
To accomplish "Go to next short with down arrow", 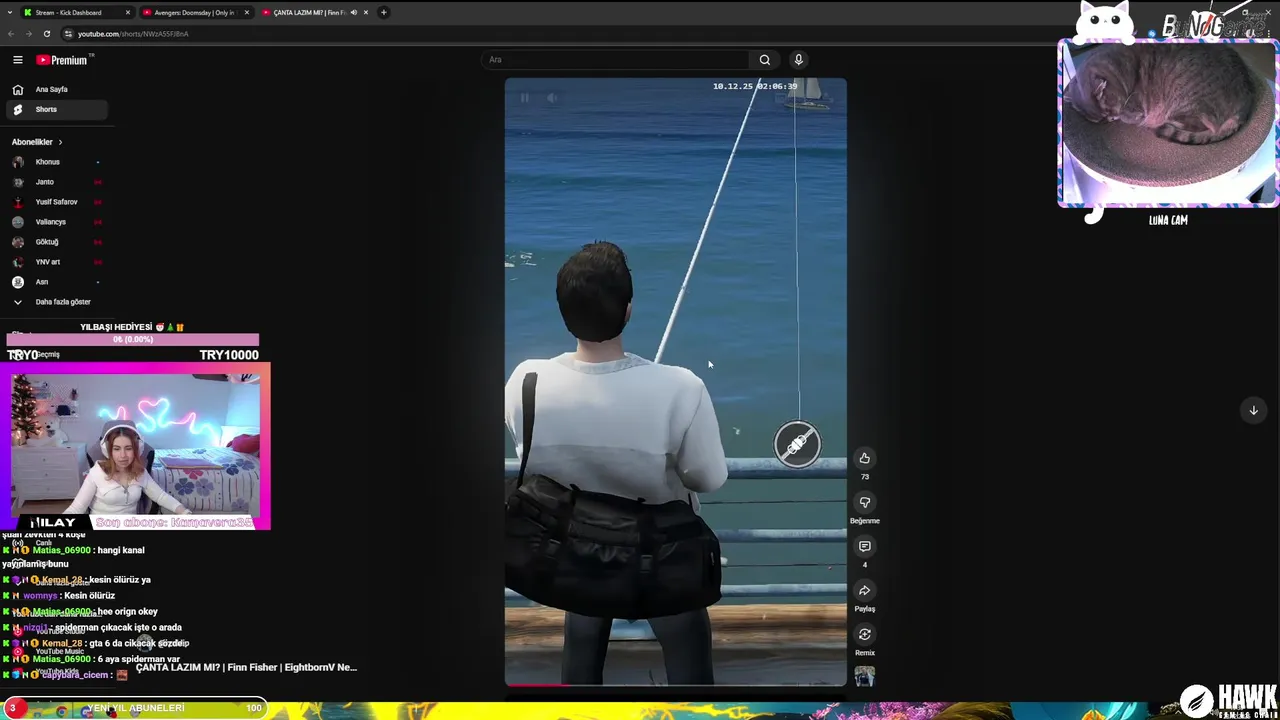I will tap(1253, 410).
